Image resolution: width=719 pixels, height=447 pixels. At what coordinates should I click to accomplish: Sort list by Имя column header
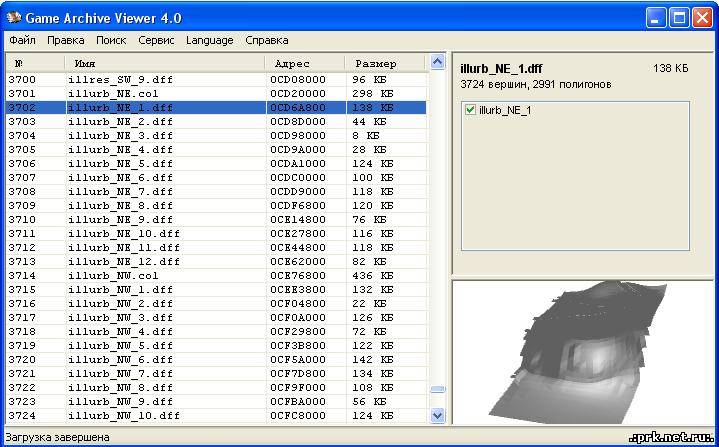click(x=165, y=64)
